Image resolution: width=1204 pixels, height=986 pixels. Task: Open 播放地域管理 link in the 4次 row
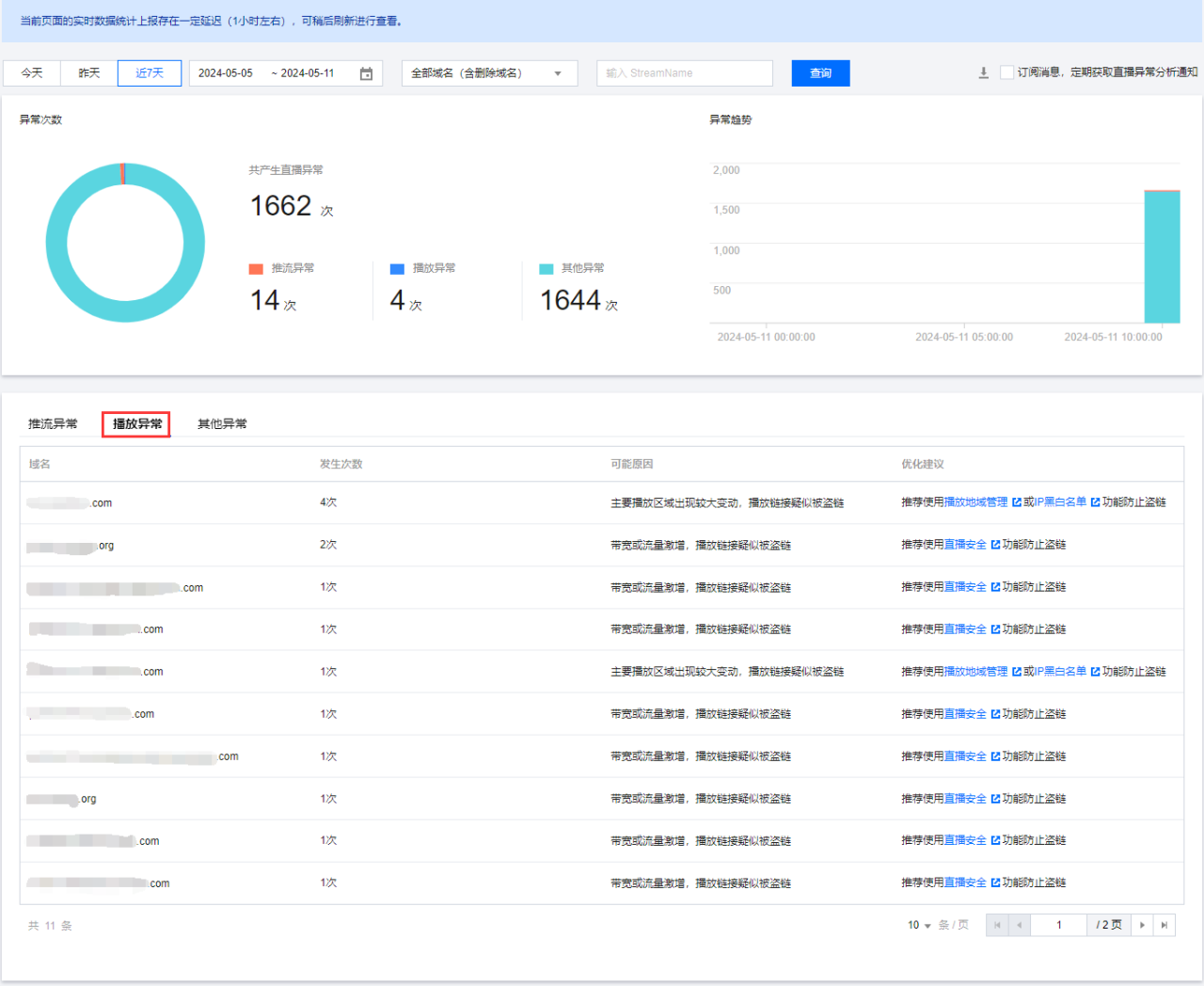975,502
